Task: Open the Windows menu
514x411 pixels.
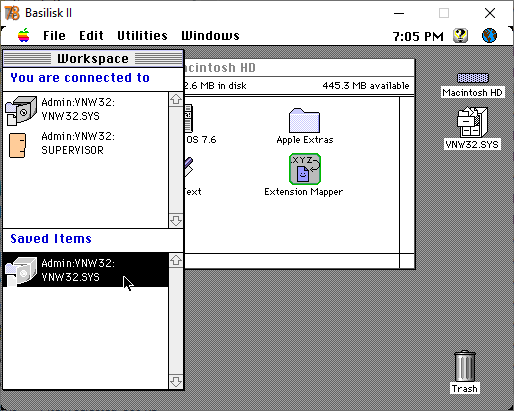Action: click(x=210, y=36)
